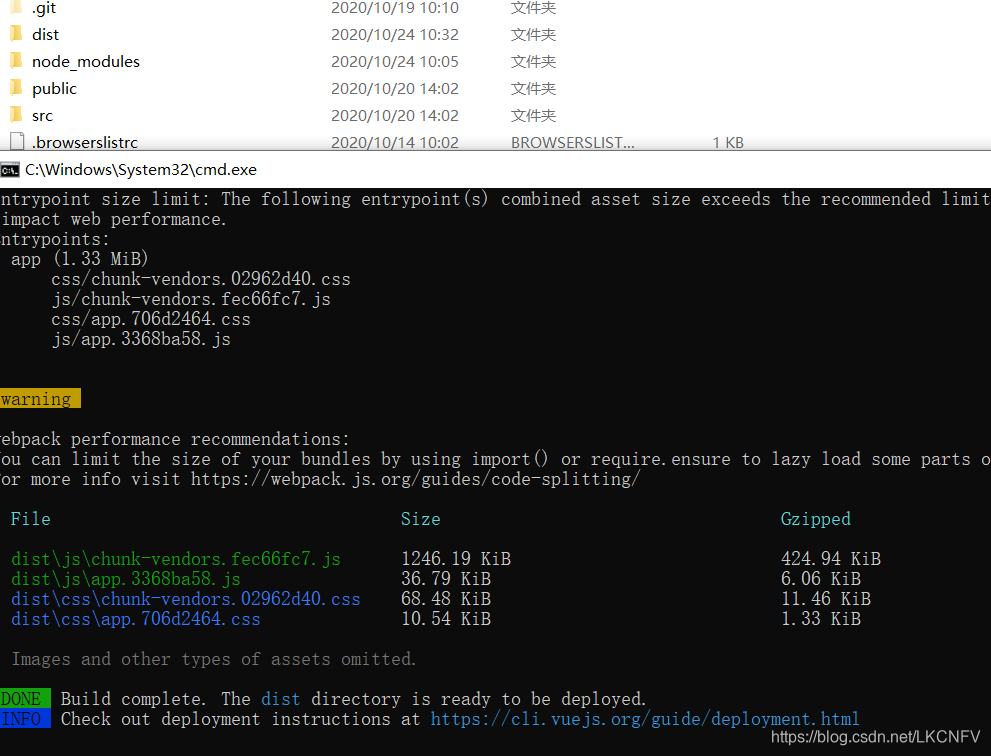This screenshot has width=991, height=756.
Task: Select the public folder name
Action: coord(54,88)
